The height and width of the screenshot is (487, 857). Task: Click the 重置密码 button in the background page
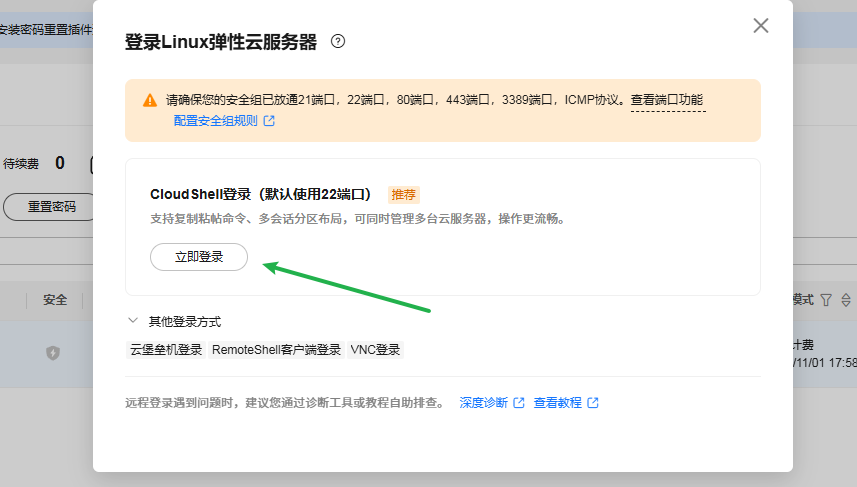[49, 207]
